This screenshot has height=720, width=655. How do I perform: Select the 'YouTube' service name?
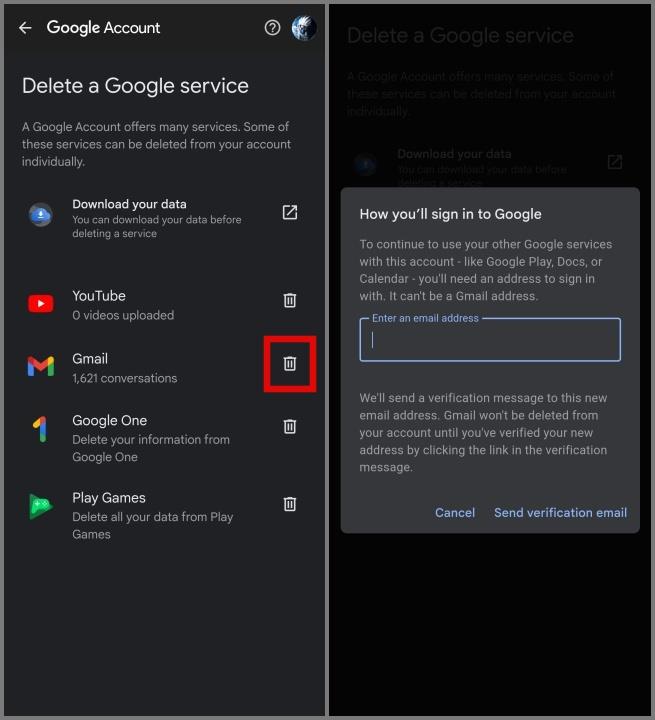point(99,296)
